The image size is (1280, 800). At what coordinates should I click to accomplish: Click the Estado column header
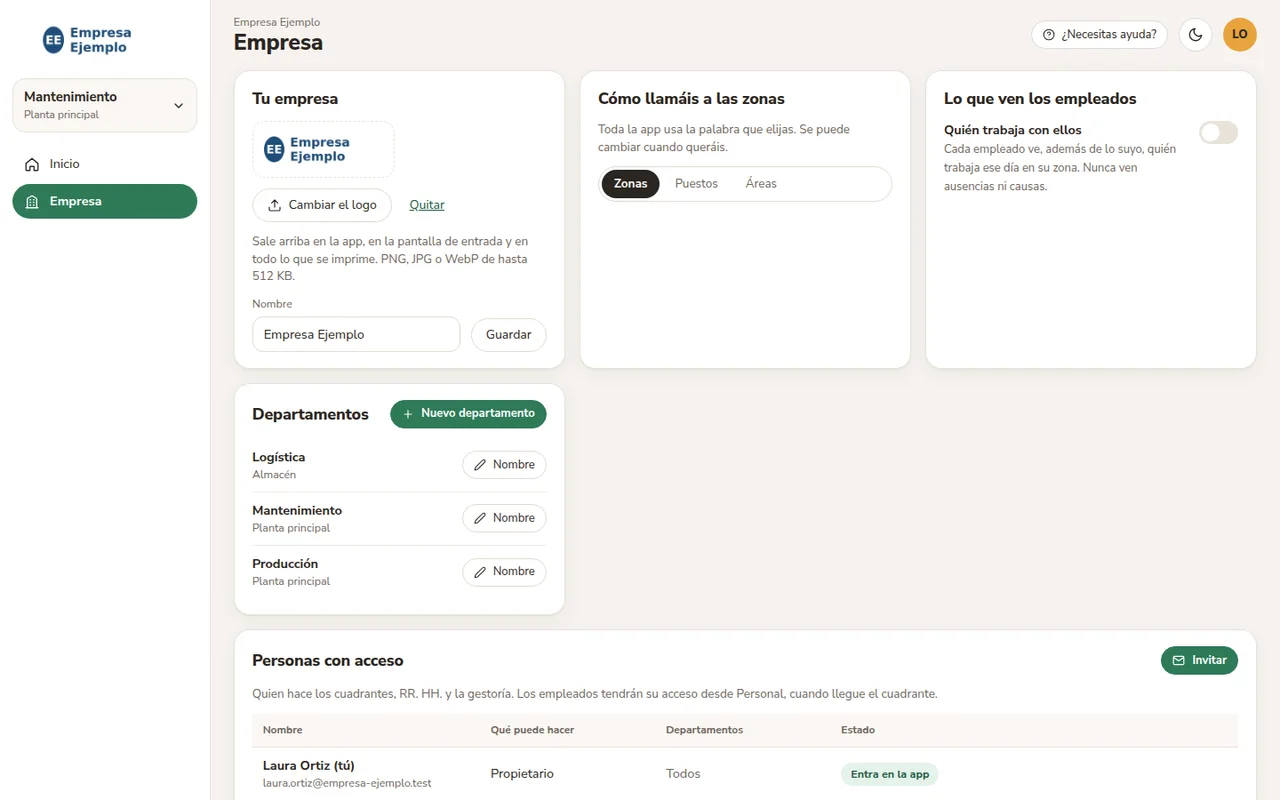[858, 730]
